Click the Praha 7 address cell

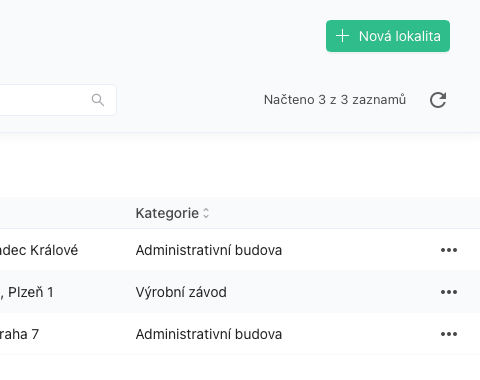click(x=19, y=334)
